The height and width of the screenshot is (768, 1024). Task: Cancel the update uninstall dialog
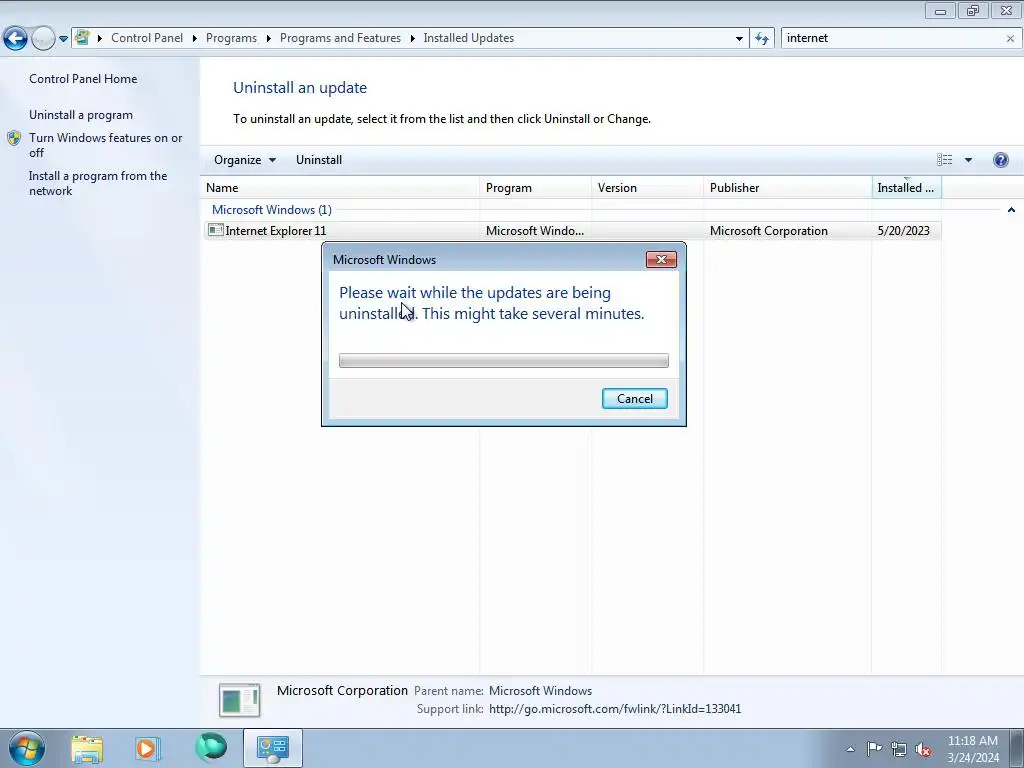pyautogui.click(x=635, y=399)
